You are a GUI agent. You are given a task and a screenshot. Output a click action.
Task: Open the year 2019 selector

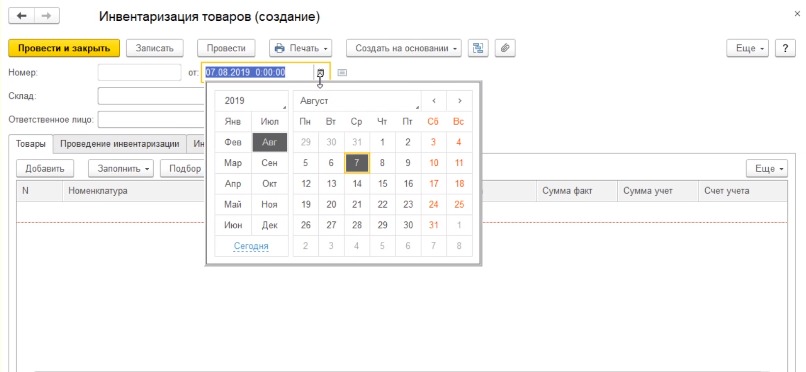tap(252, 101)
